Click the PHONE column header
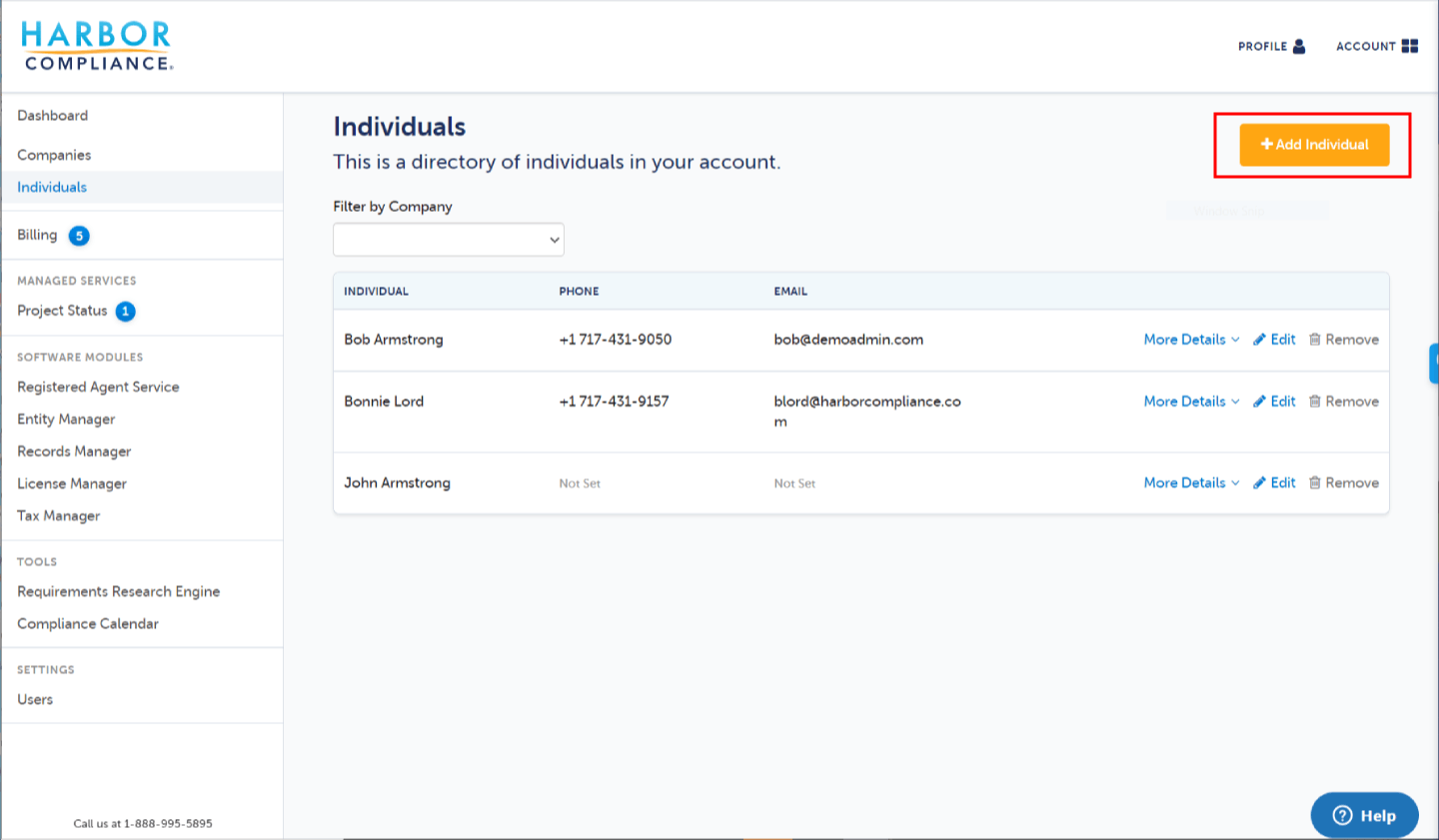Screen dimensions: 1439x840 click(x=579, y=292)
